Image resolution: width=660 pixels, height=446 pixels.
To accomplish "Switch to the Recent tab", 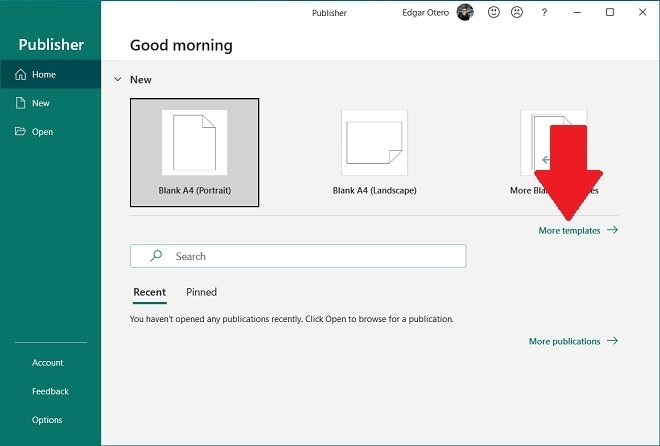I will point(149,292).
